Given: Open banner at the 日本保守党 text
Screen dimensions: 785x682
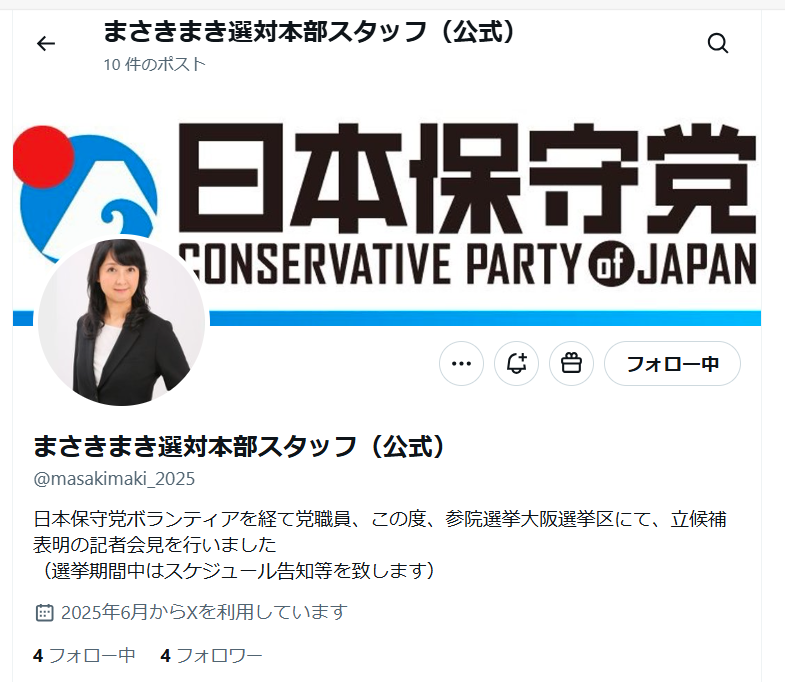Looking at the screenshot, I should click(x=467, y=178).
